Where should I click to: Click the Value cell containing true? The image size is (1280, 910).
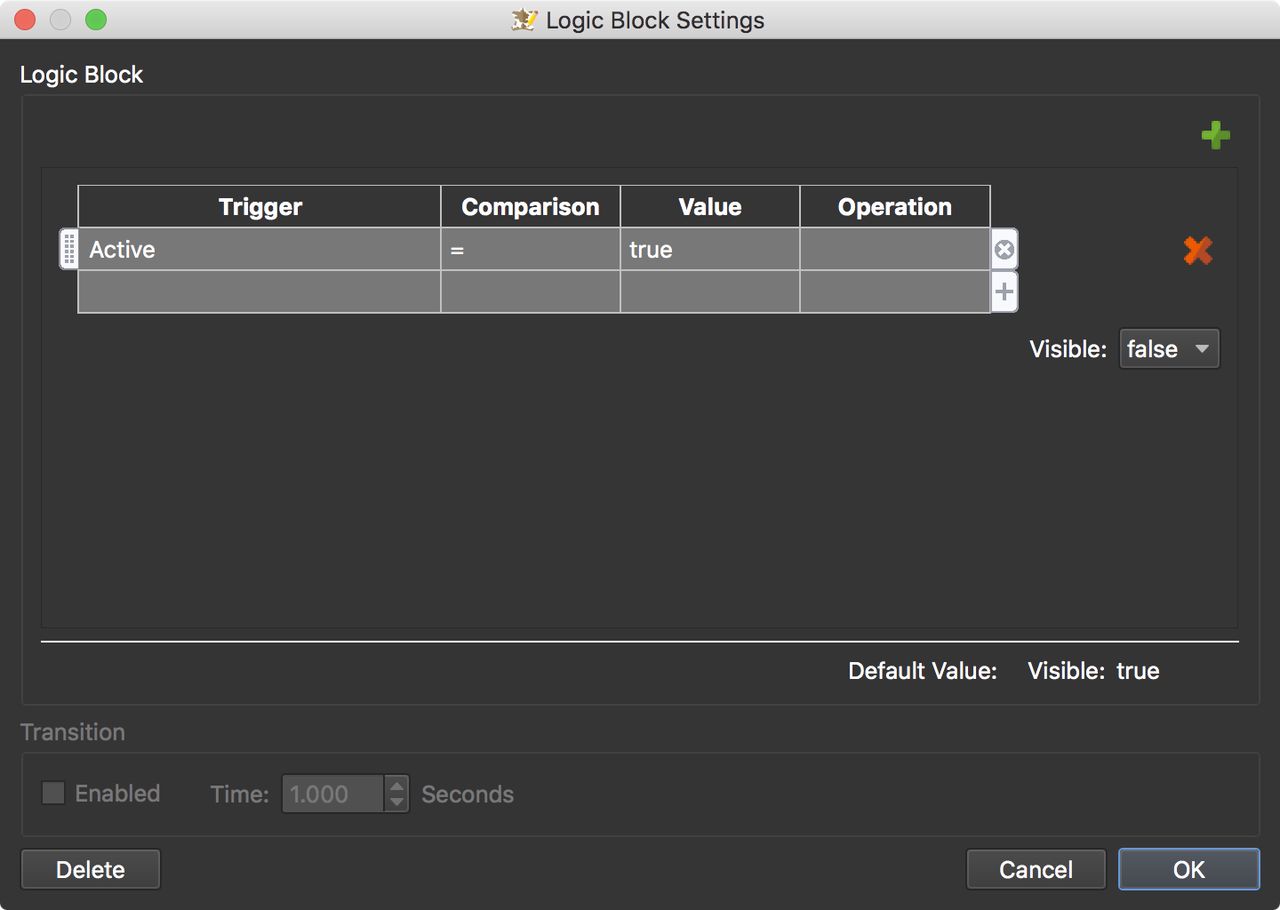pyautogui.click(x=709, y=249)
